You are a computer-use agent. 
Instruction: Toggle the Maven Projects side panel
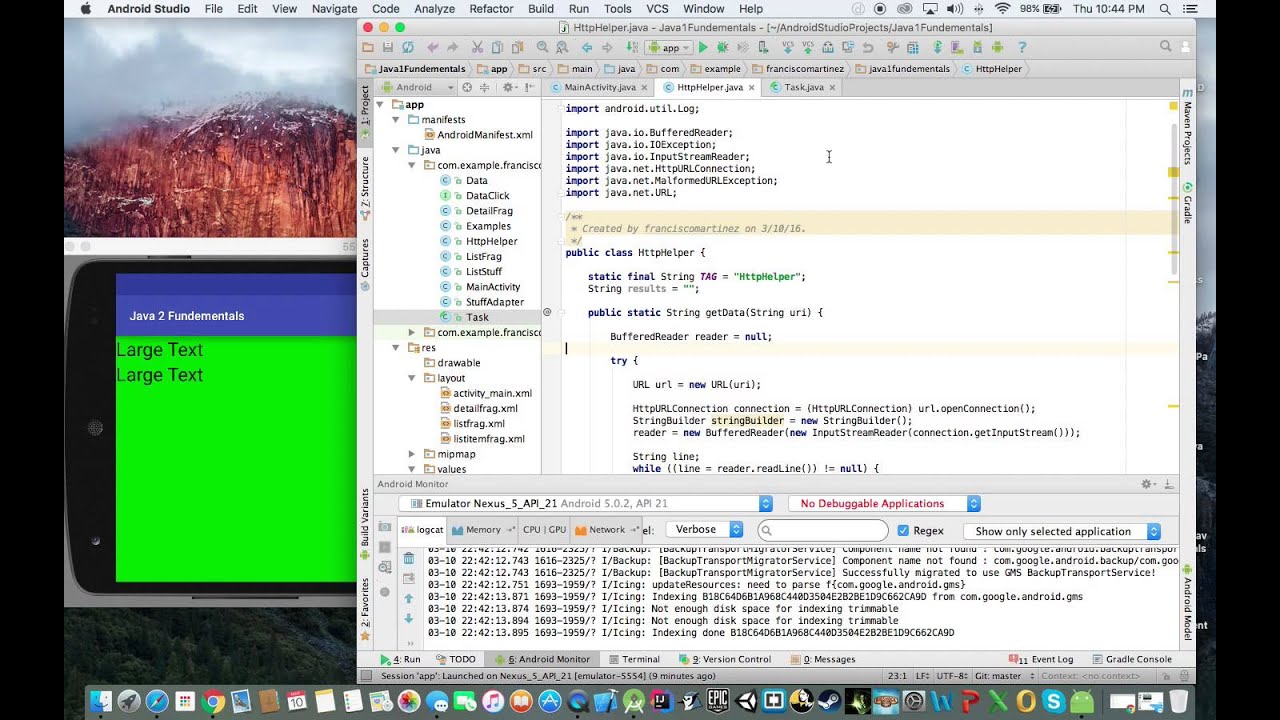tap(1188, 127)
